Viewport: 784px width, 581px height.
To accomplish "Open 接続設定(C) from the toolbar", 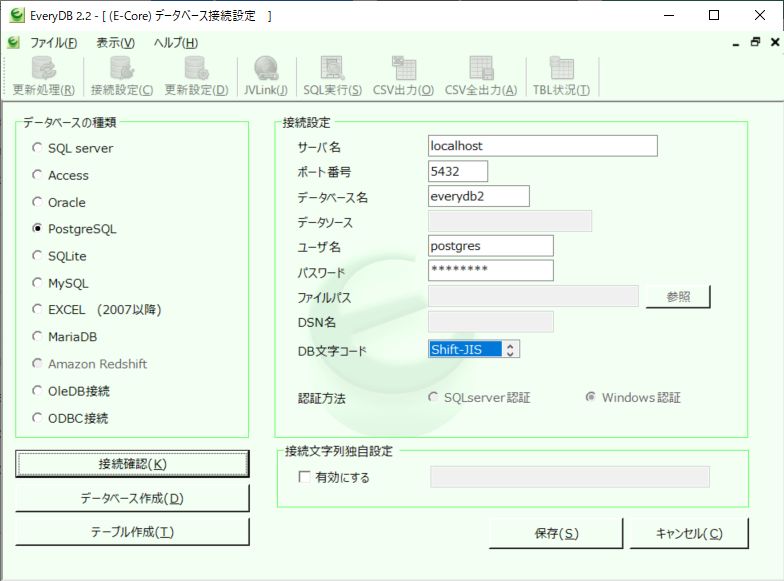I will [122, 76].
